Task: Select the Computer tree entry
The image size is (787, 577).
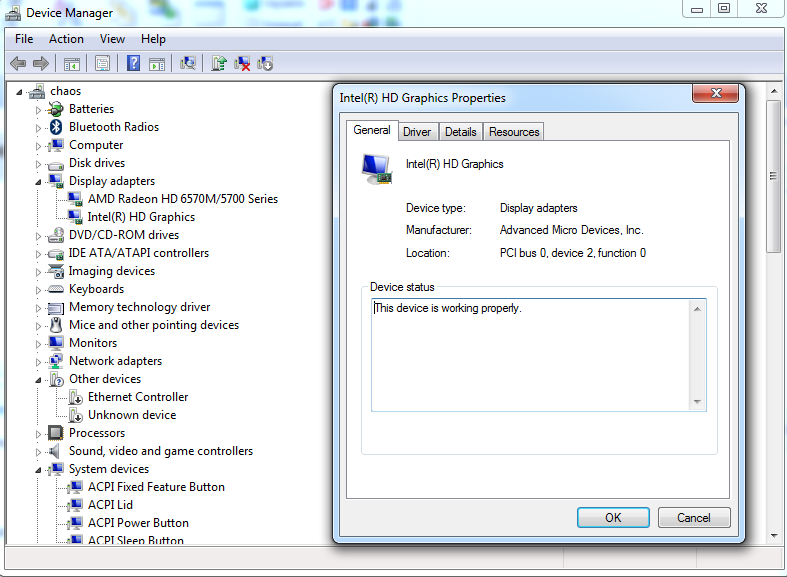Action: coord(96,145)
